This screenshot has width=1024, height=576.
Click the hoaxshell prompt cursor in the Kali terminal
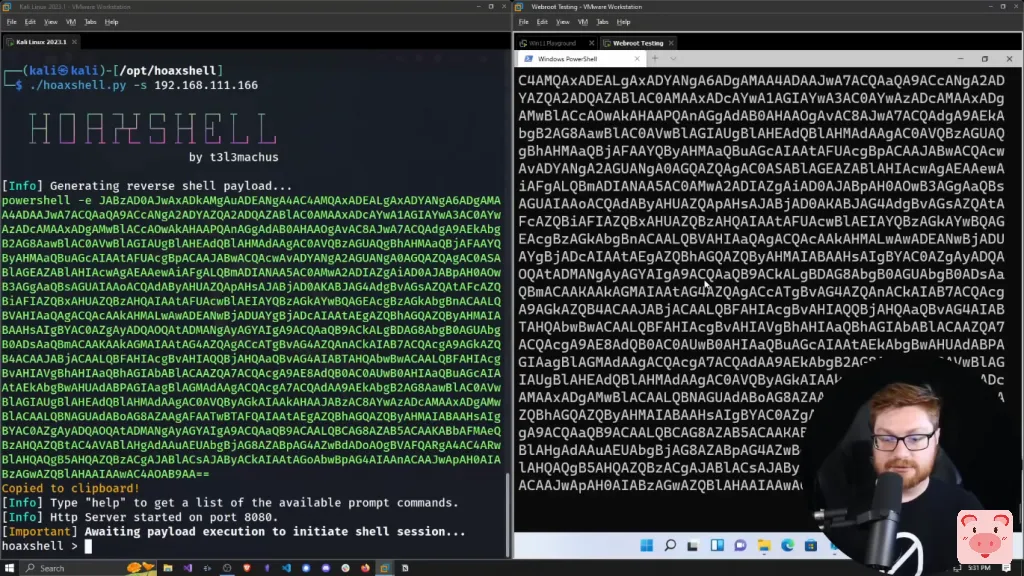coord(88,546)
